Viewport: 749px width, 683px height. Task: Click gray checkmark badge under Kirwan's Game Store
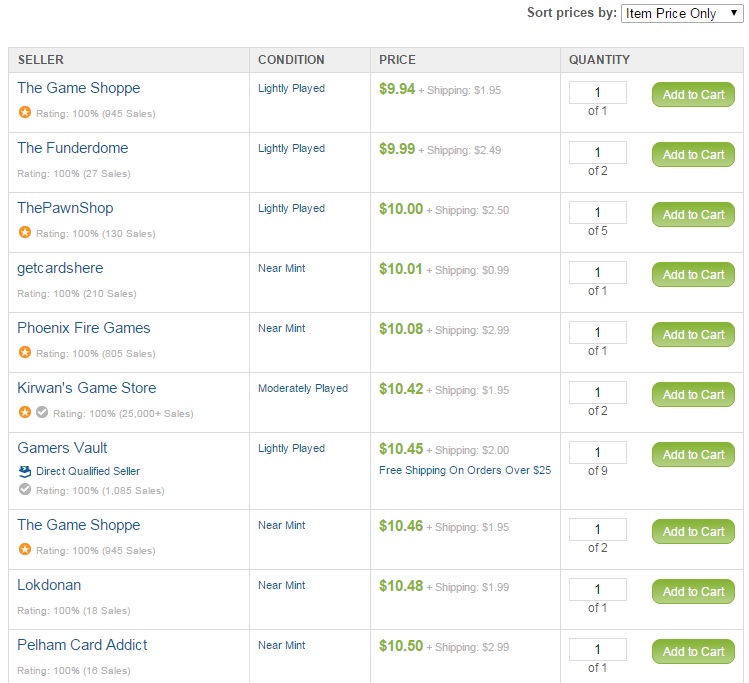(x=41, y=412)
